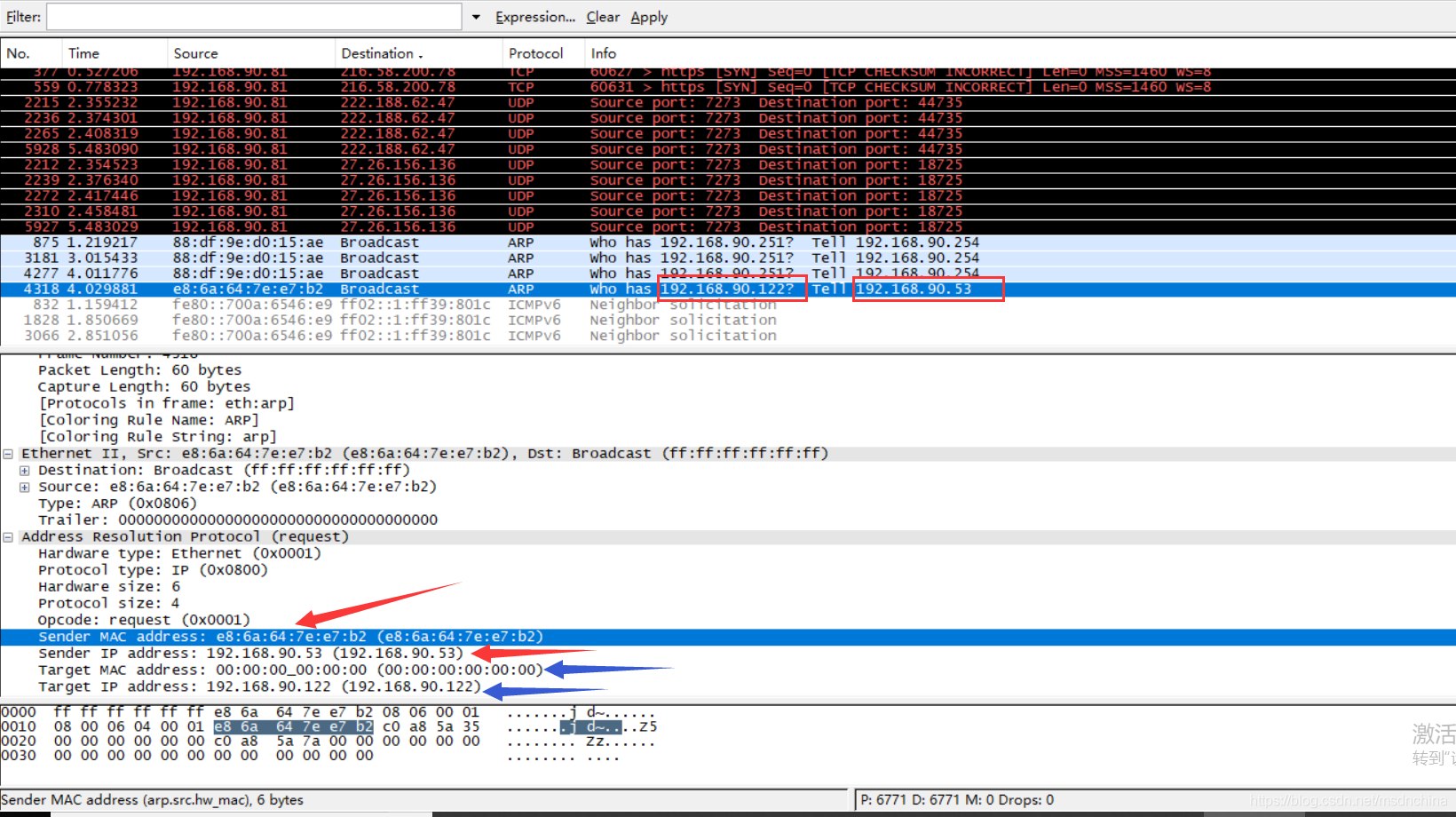Select Coloring Rule Name: ARP line
This screenshot has height=817, width=1456.
(148, 420)
